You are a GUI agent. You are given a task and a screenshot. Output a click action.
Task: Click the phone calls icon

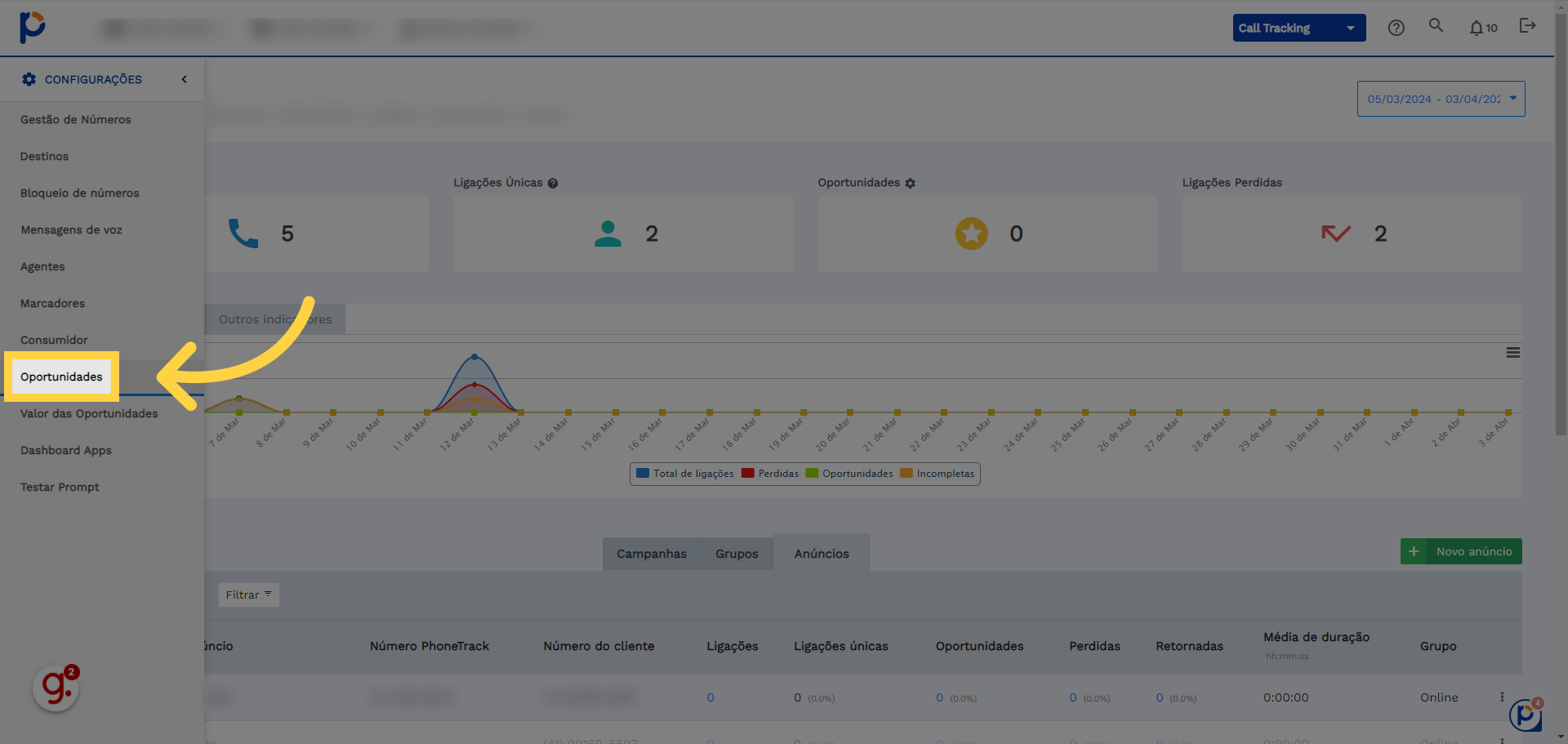(x=243, y=234)
